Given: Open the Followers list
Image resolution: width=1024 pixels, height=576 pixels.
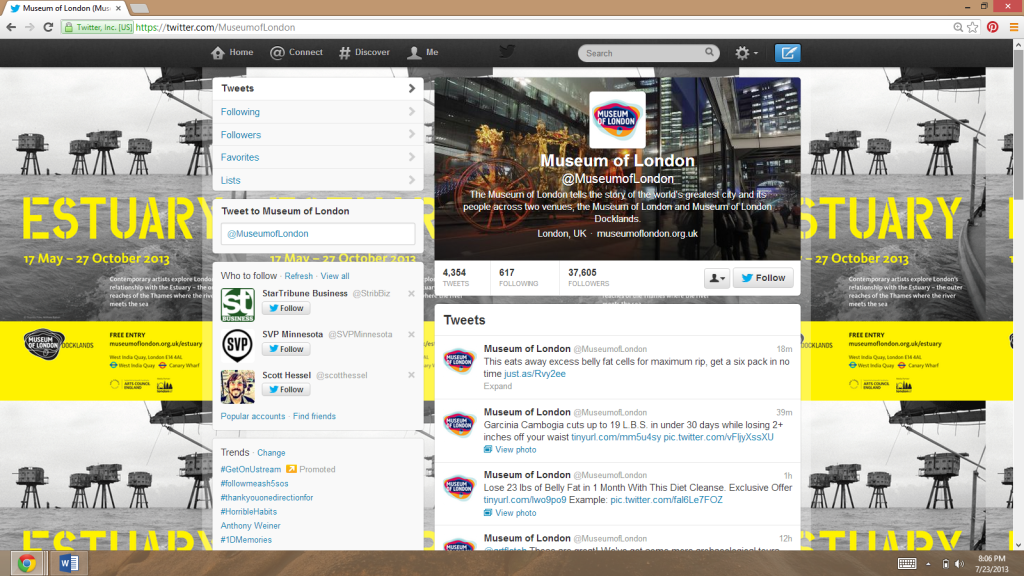Looking at the screenshot, I should pyautogui.click(x=318, y=135).
